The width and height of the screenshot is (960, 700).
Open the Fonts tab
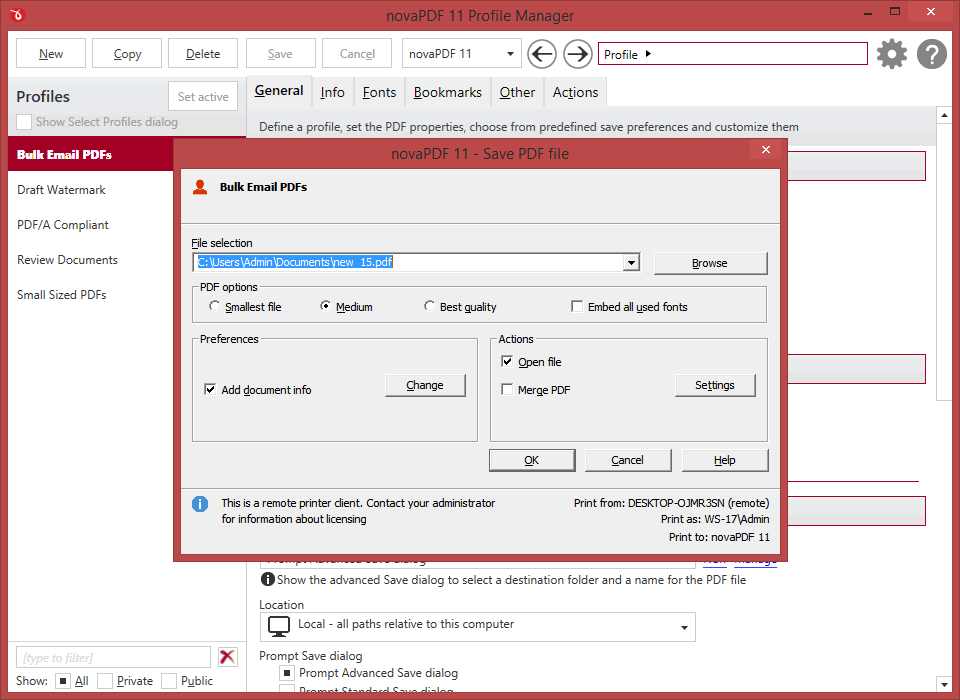tap(380, 92)
